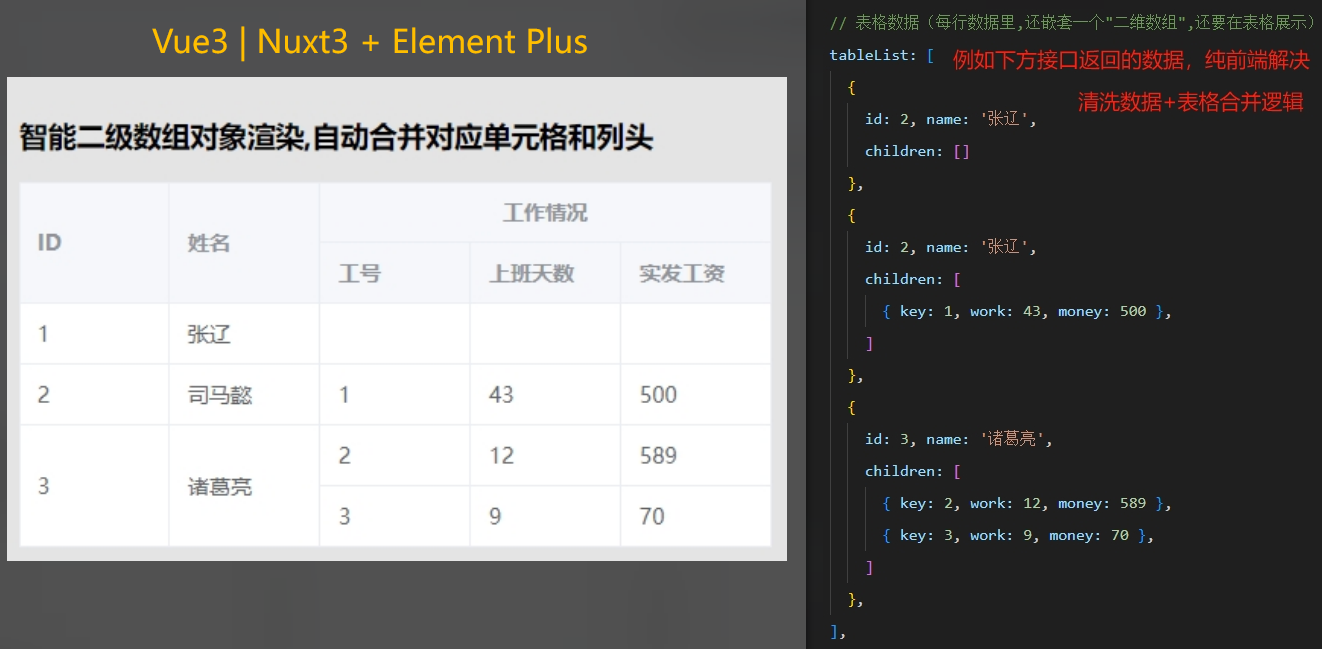The image size is (1322, 649).
Task: Click the merged ID cell containing "3"
Action: [x=45, y=486]
